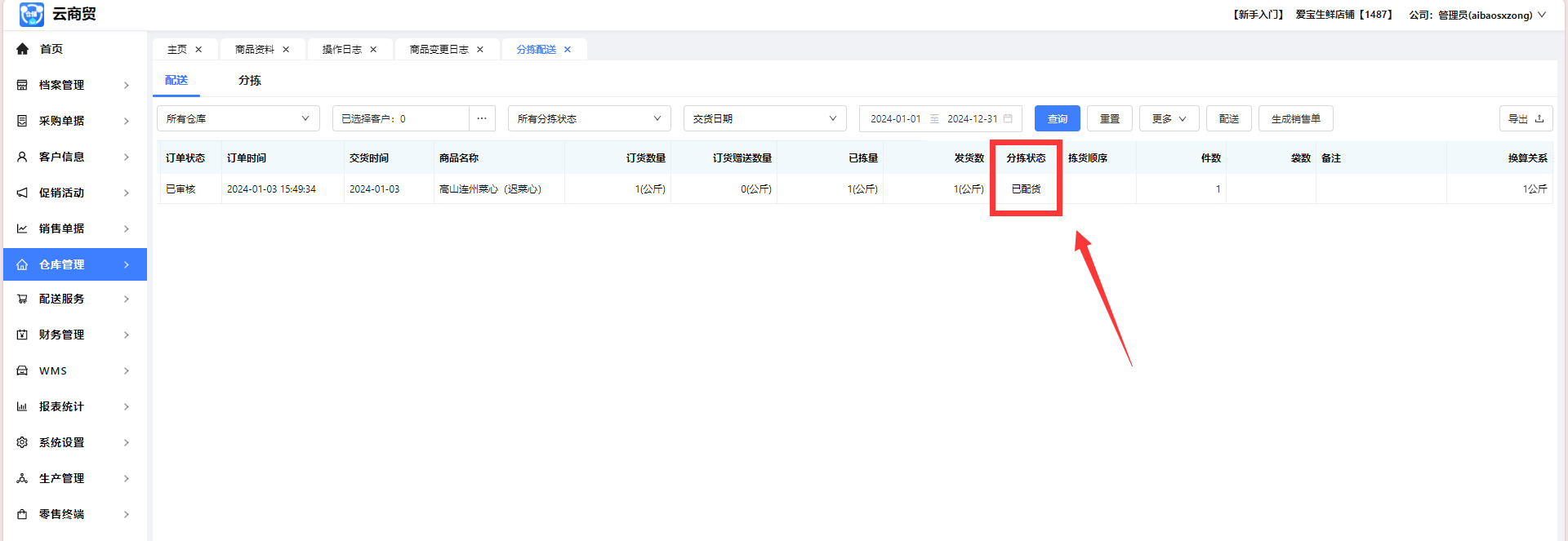Screen dimensions: 1568x541
Task: Expand the 财务管理 sidebar menu
Action: [74, 335]
